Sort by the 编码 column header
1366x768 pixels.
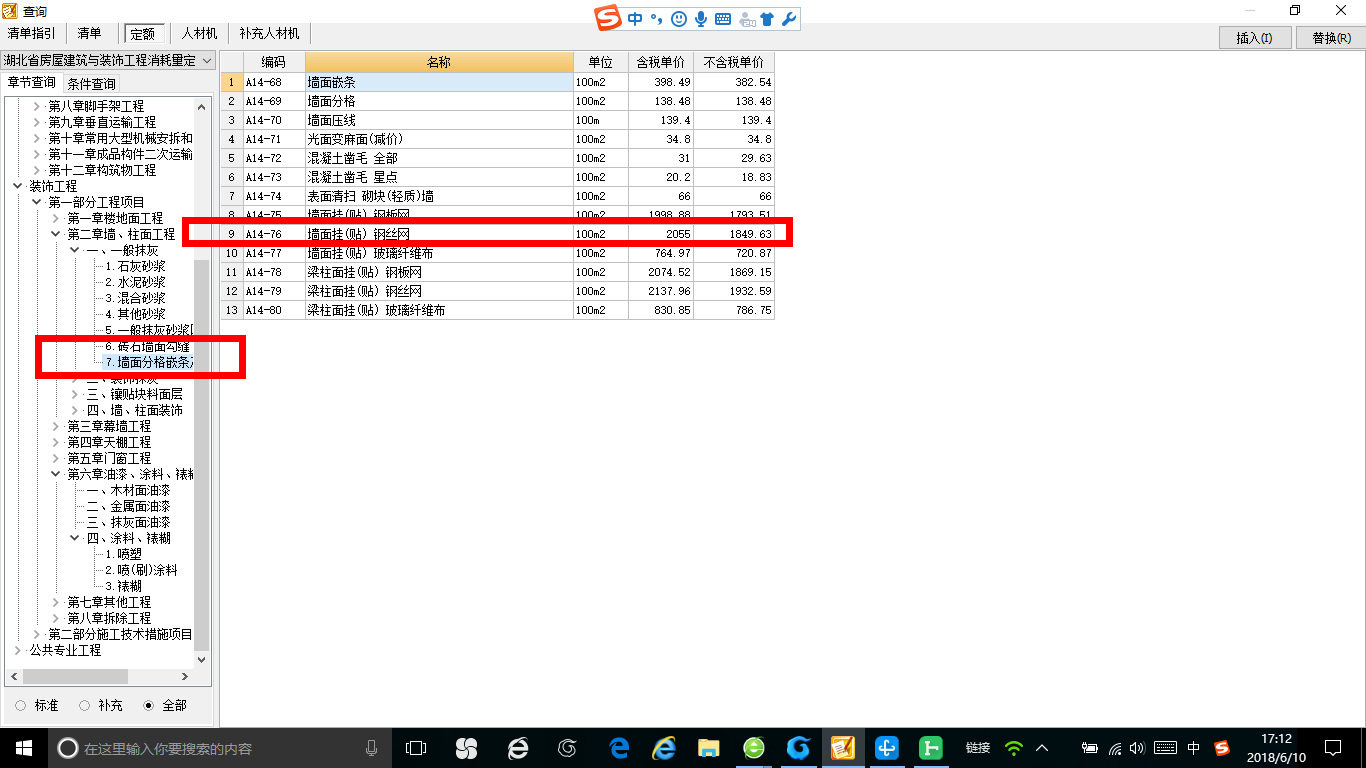tap(273, 62)
